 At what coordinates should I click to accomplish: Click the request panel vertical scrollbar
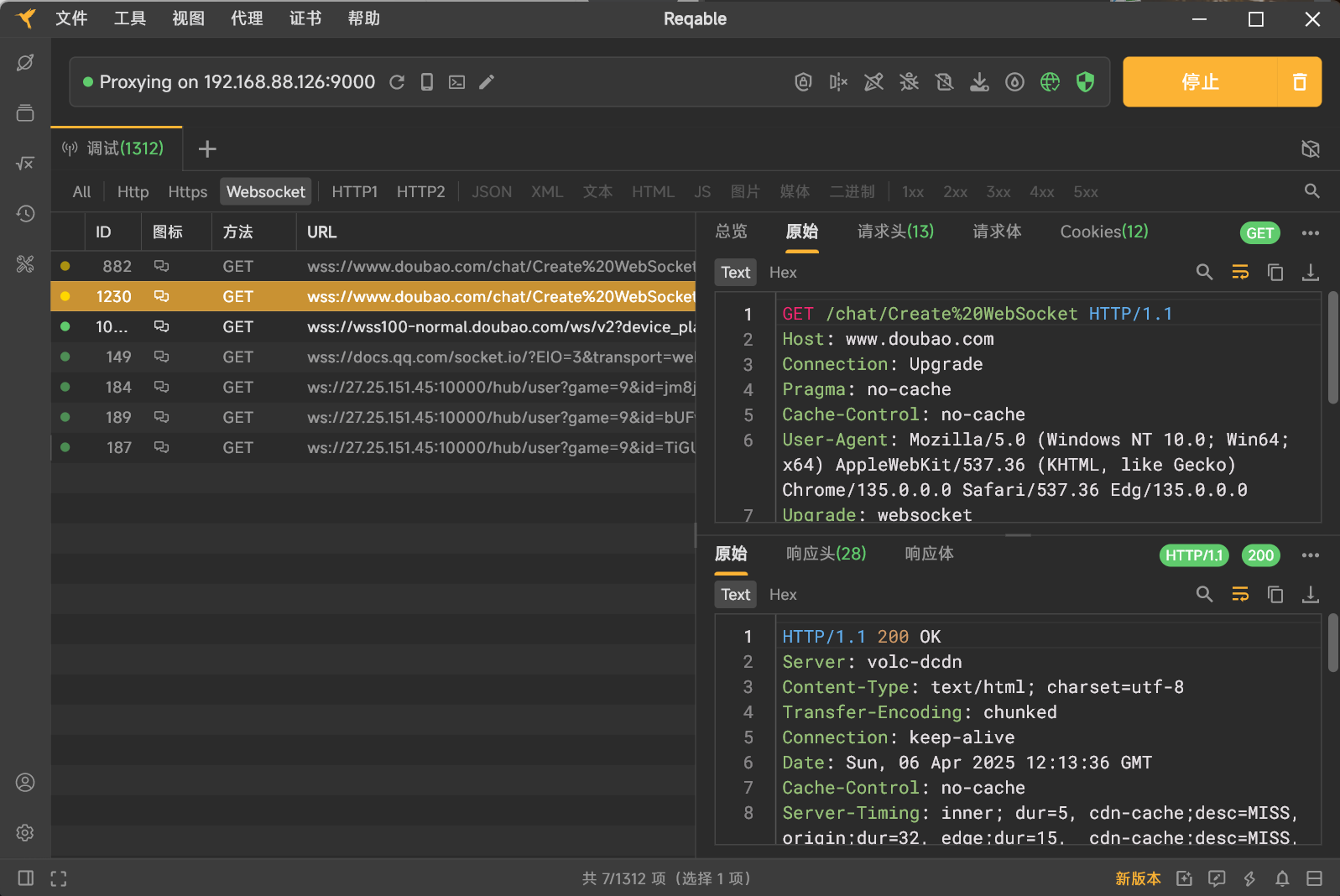point(1332,348)
